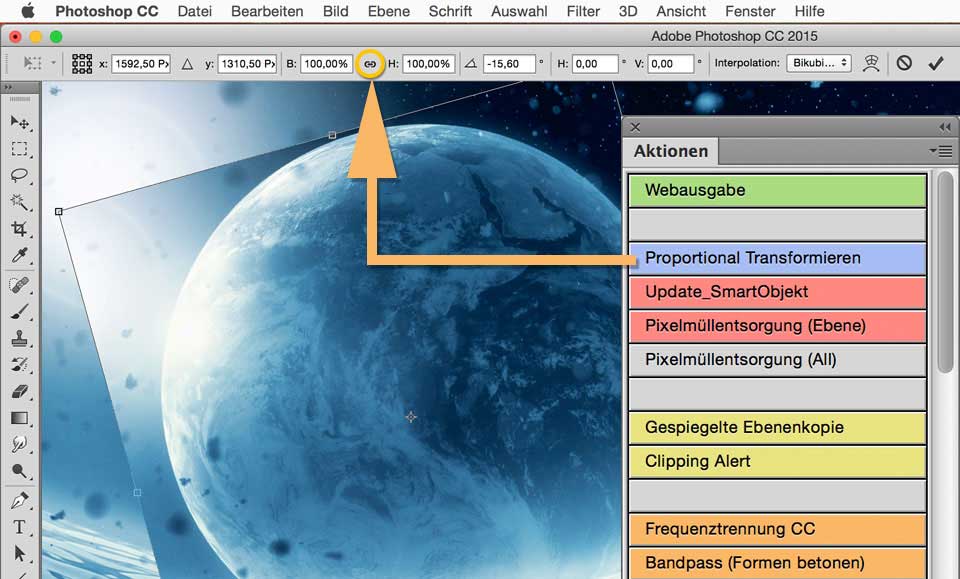Open the Bild menu
Screen dimensions: 960x579
point(336,11)
